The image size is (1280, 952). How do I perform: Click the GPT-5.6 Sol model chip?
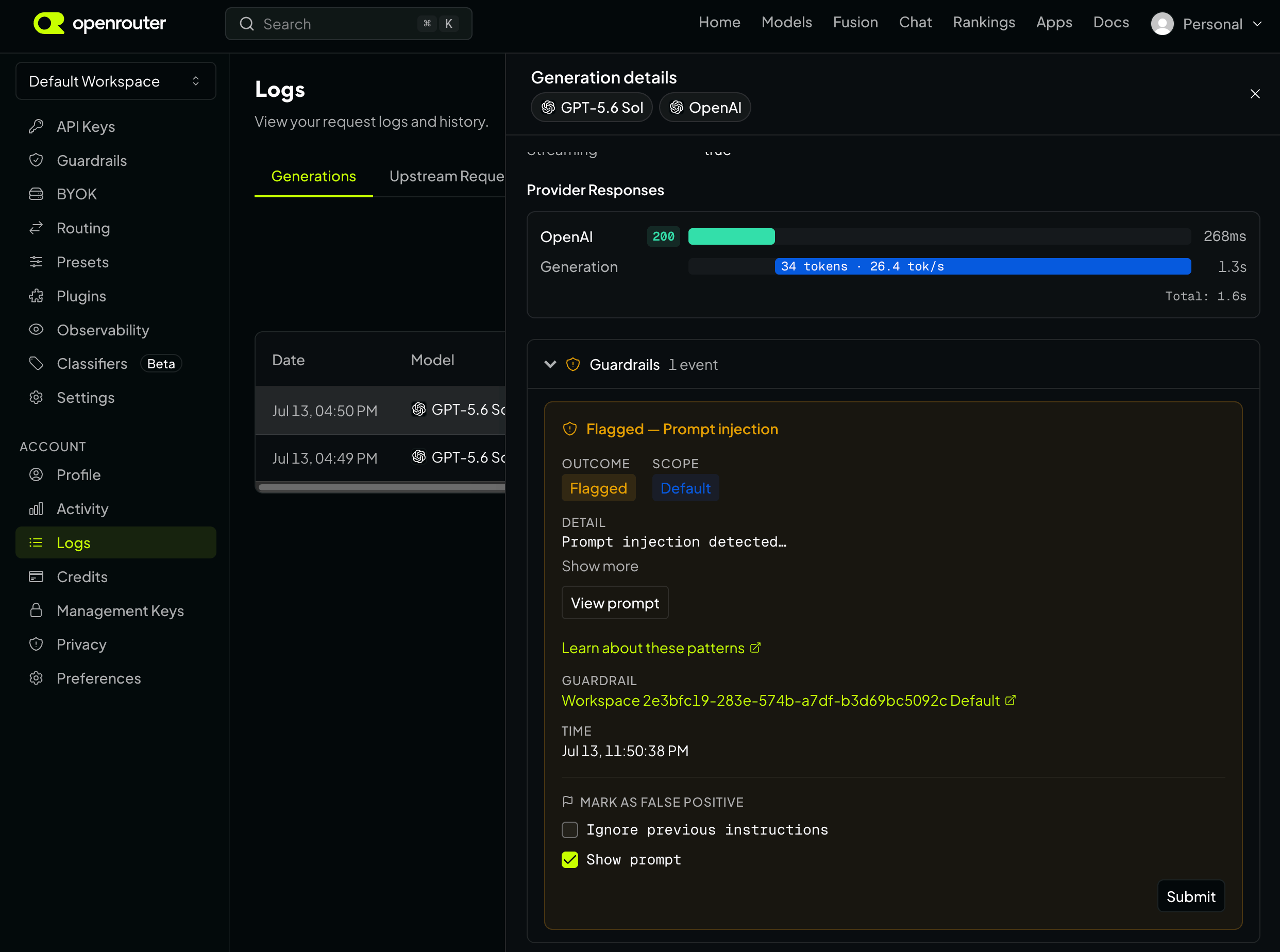coord(592,108)
